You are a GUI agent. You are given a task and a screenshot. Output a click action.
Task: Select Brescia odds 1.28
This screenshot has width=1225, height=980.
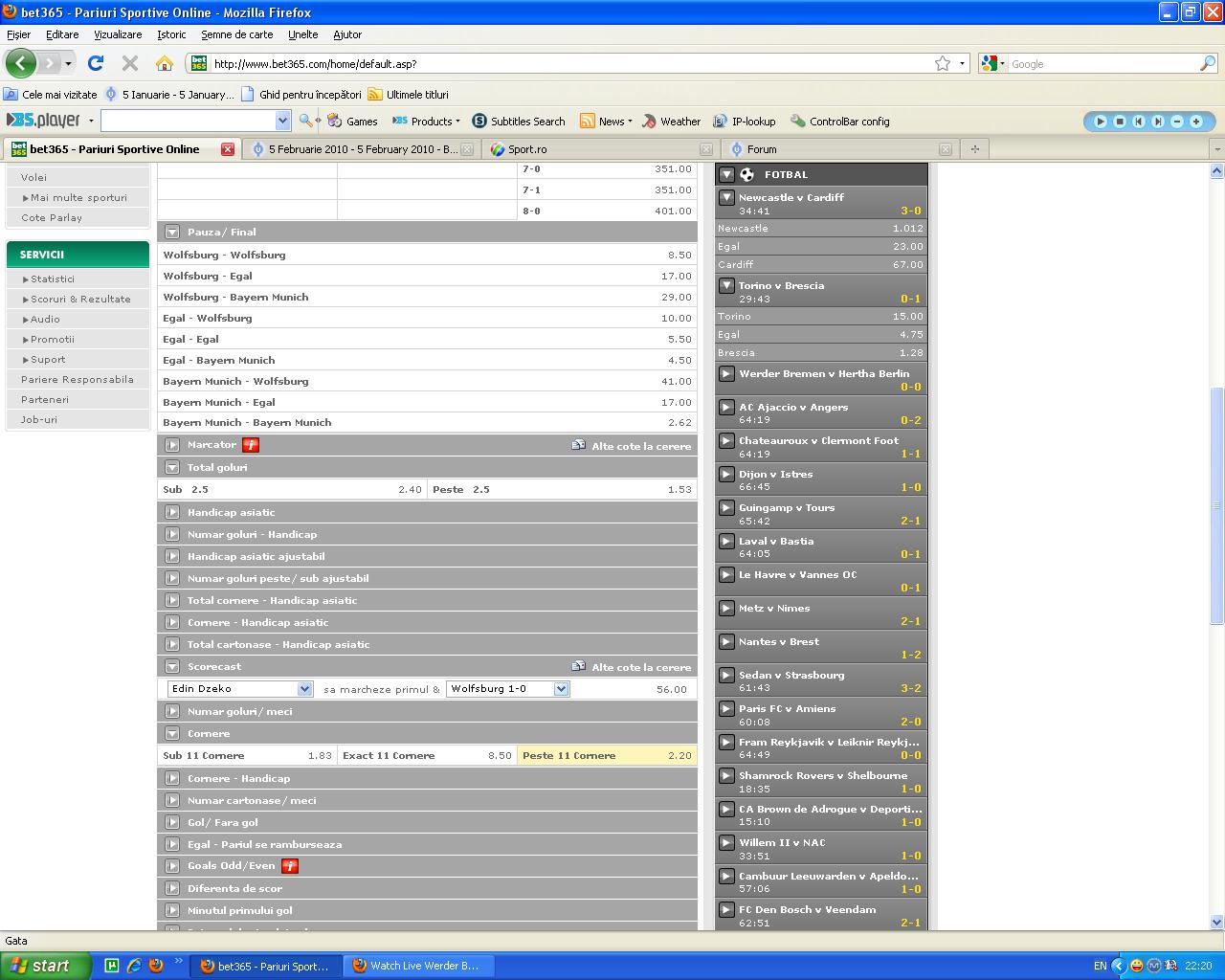[x=821, y=353]
